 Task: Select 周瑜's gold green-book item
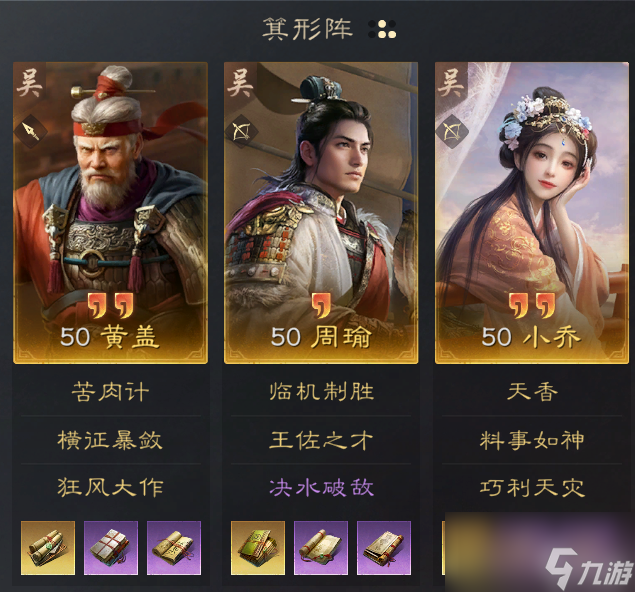[258, 548]
